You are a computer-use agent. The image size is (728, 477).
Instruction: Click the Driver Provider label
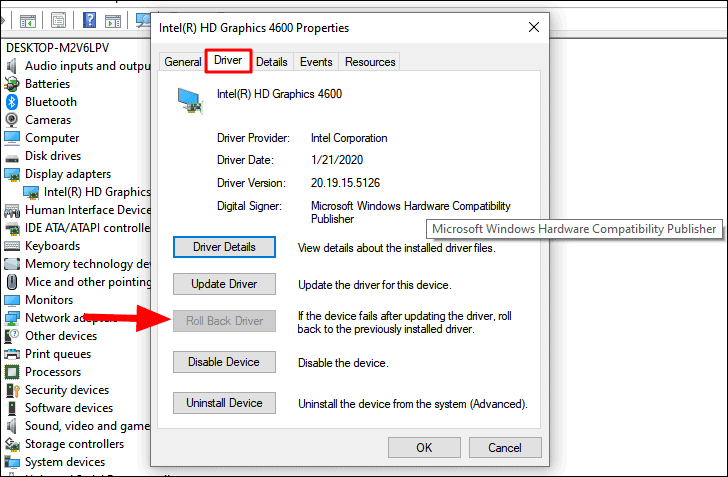coord(253,138)
